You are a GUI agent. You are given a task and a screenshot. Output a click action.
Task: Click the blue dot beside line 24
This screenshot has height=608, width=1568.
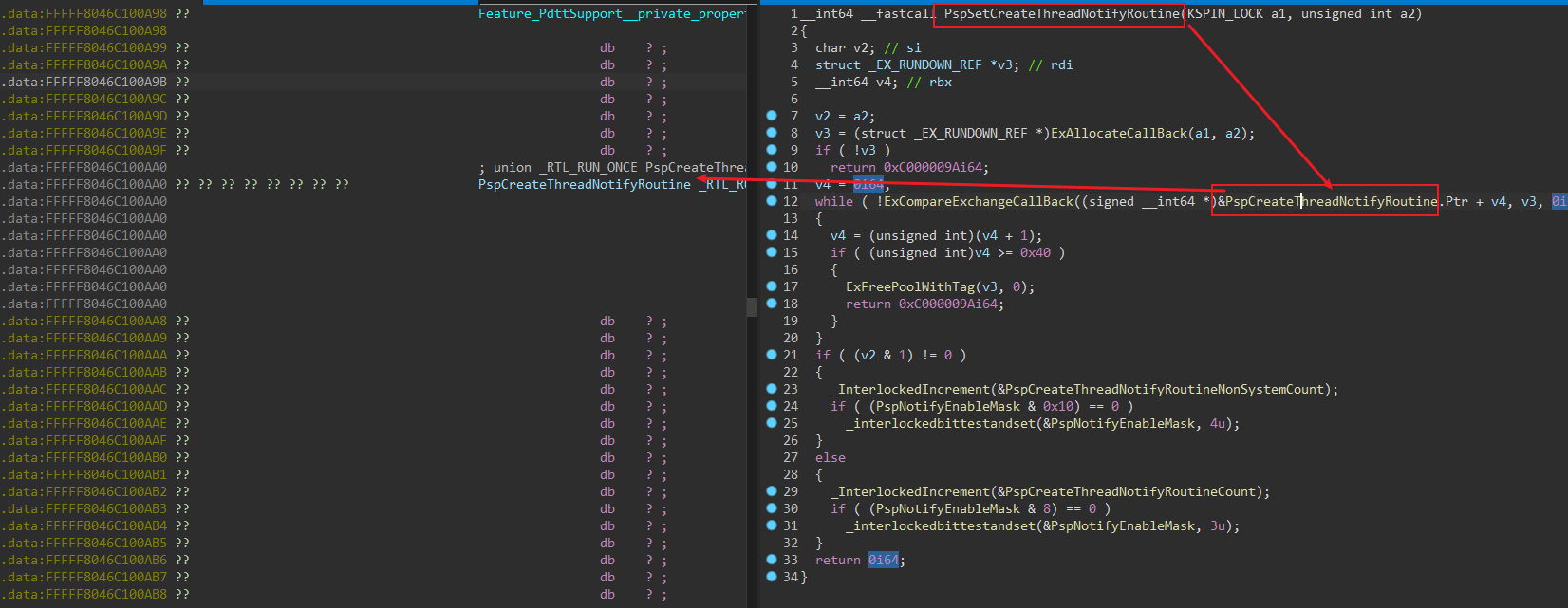(772, 405)
